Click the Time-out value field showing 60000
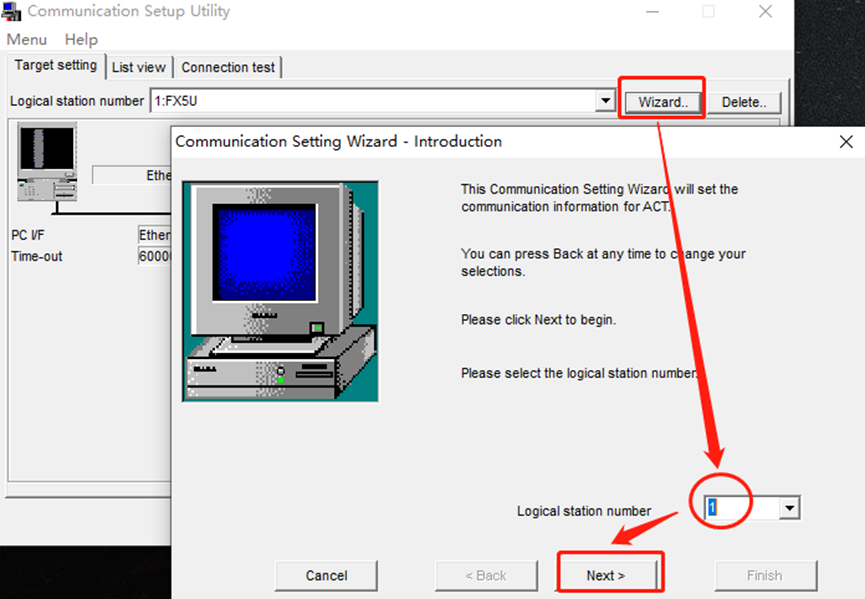Viewport: 865px width, 599px height. (x=155, y=256)
